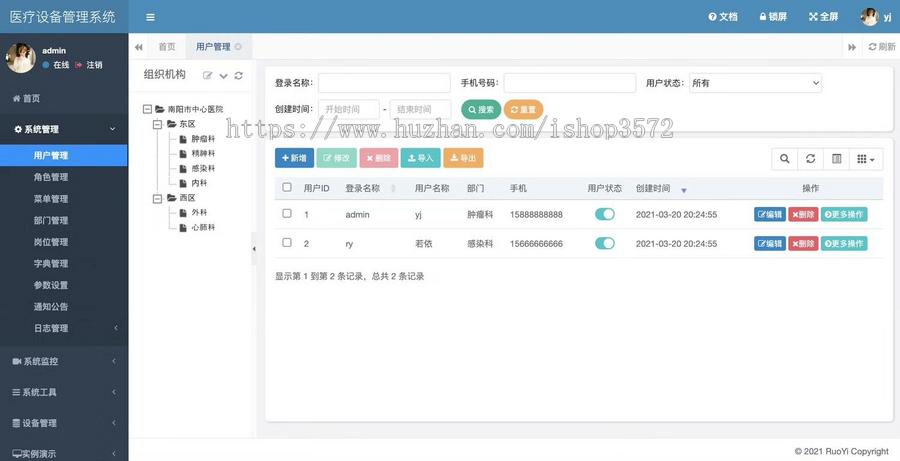The image size is (900, 461).
Task: Select 心肺科 in the organization tree
Action: pos(203,227)
